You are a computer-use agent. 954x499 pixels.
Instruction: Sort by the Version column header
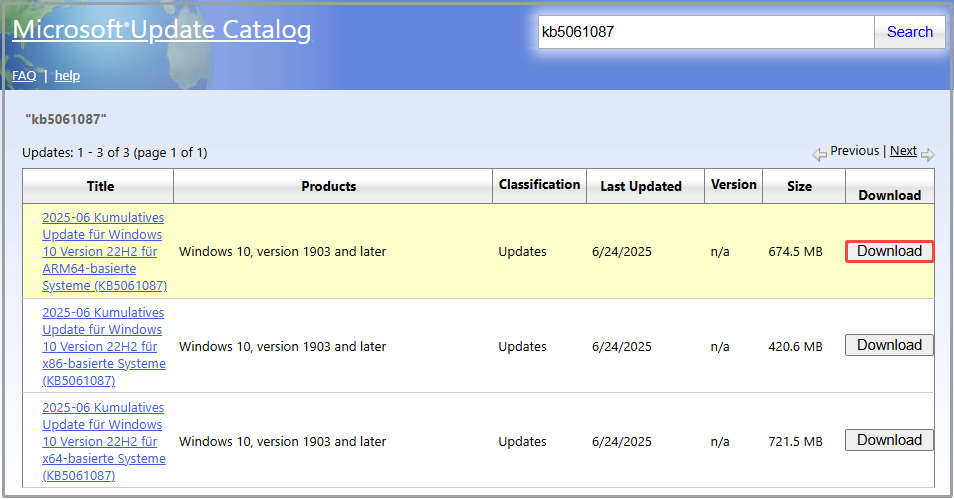[x=734, y=184]
